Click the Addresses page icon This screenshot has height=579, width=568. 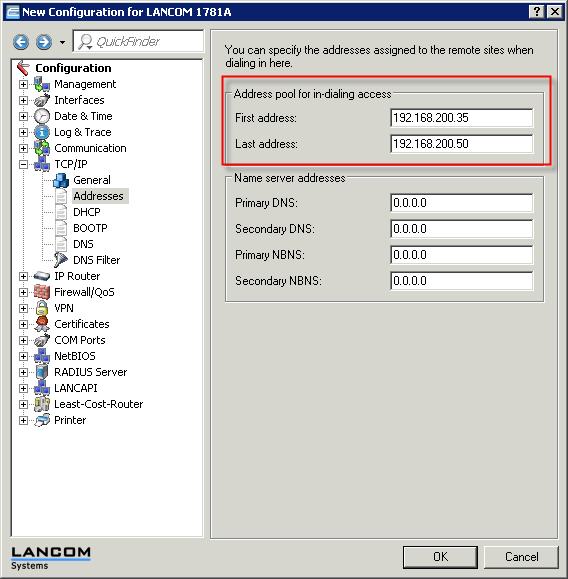click(61, 196)
